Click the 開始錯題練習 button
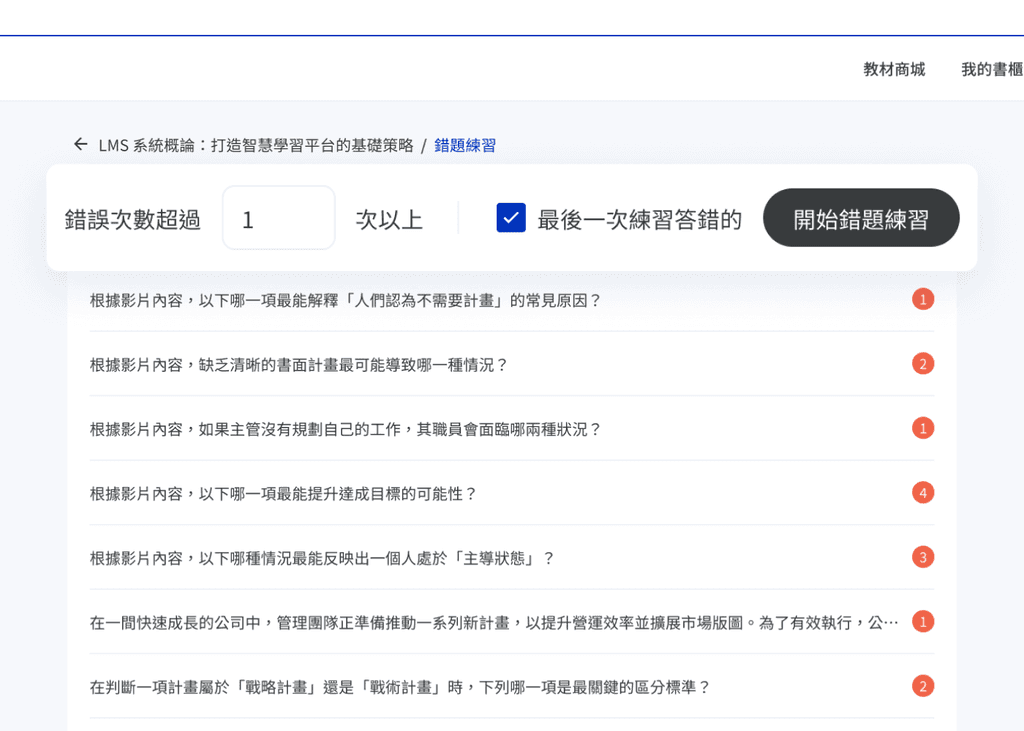 861,218
